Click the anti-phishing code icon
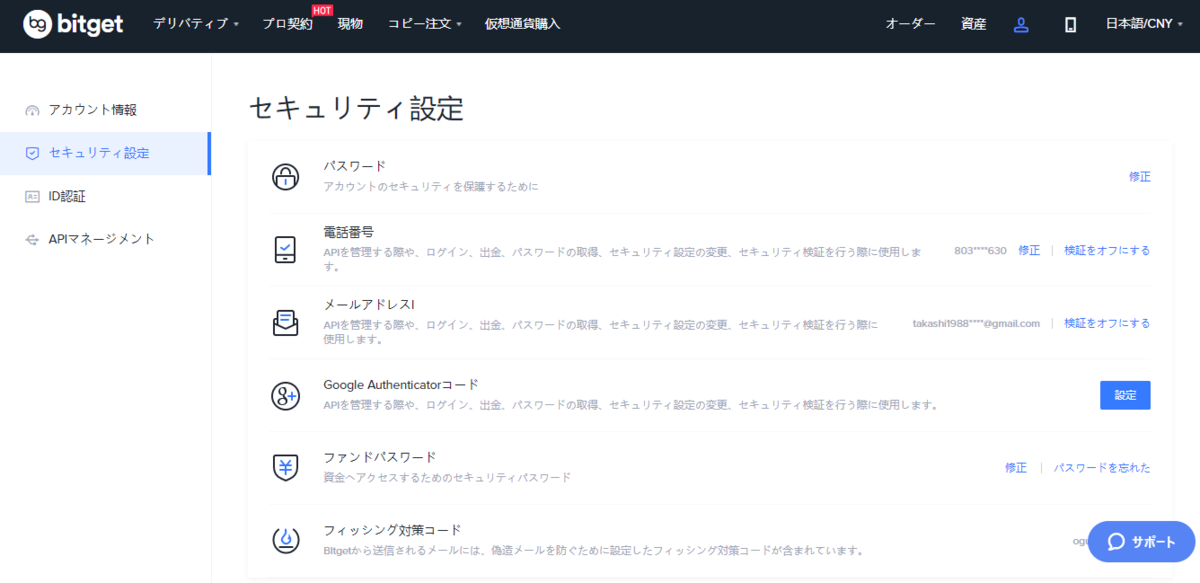 tap(285, 540)
